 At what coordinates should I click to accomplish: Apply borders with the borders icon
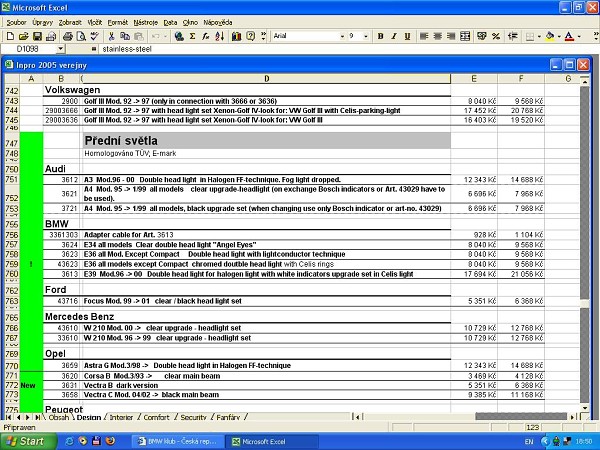click(530, 36)
